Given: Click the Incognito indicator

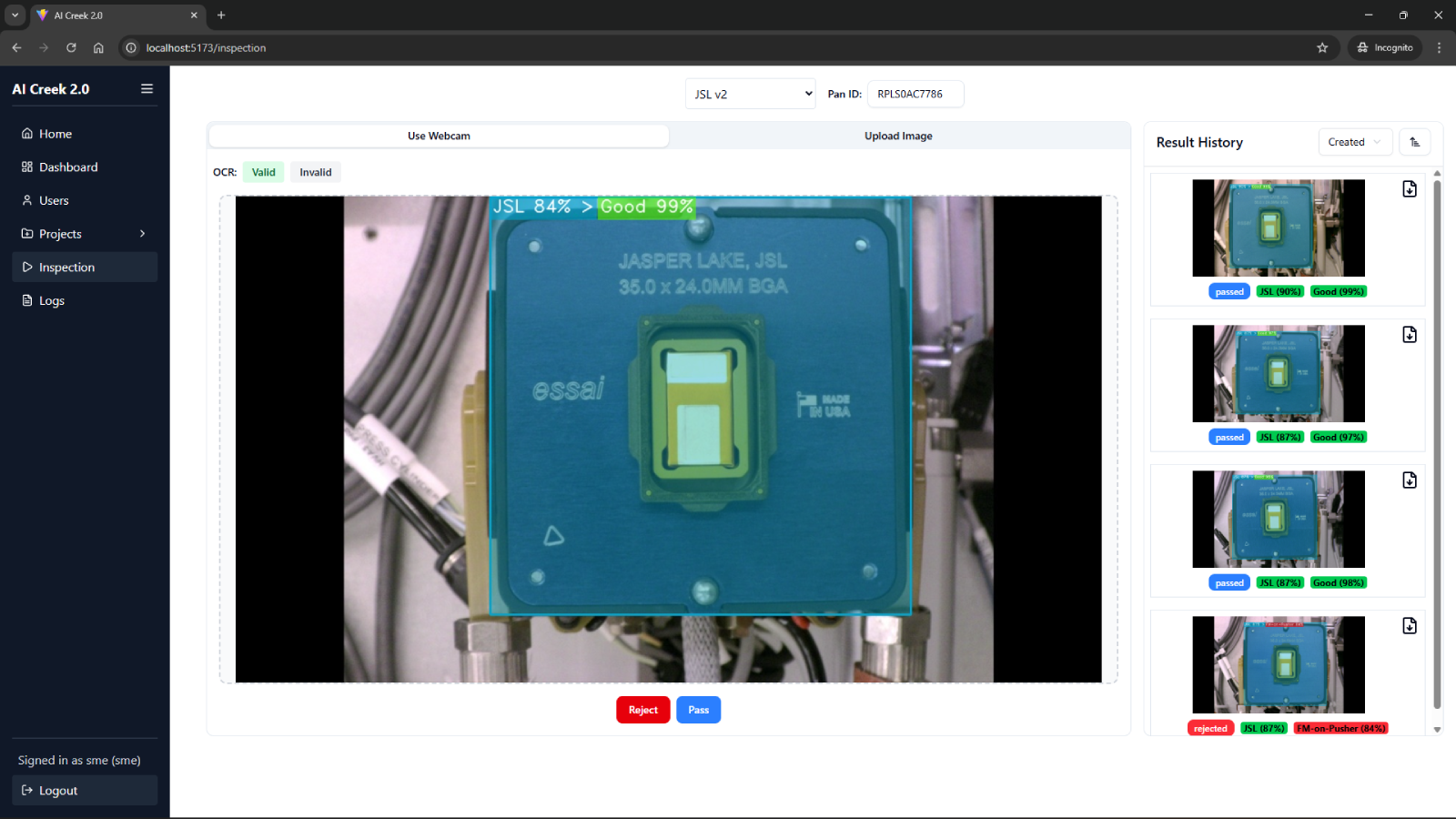Looking at the screenshot, I should point(1385,47).
